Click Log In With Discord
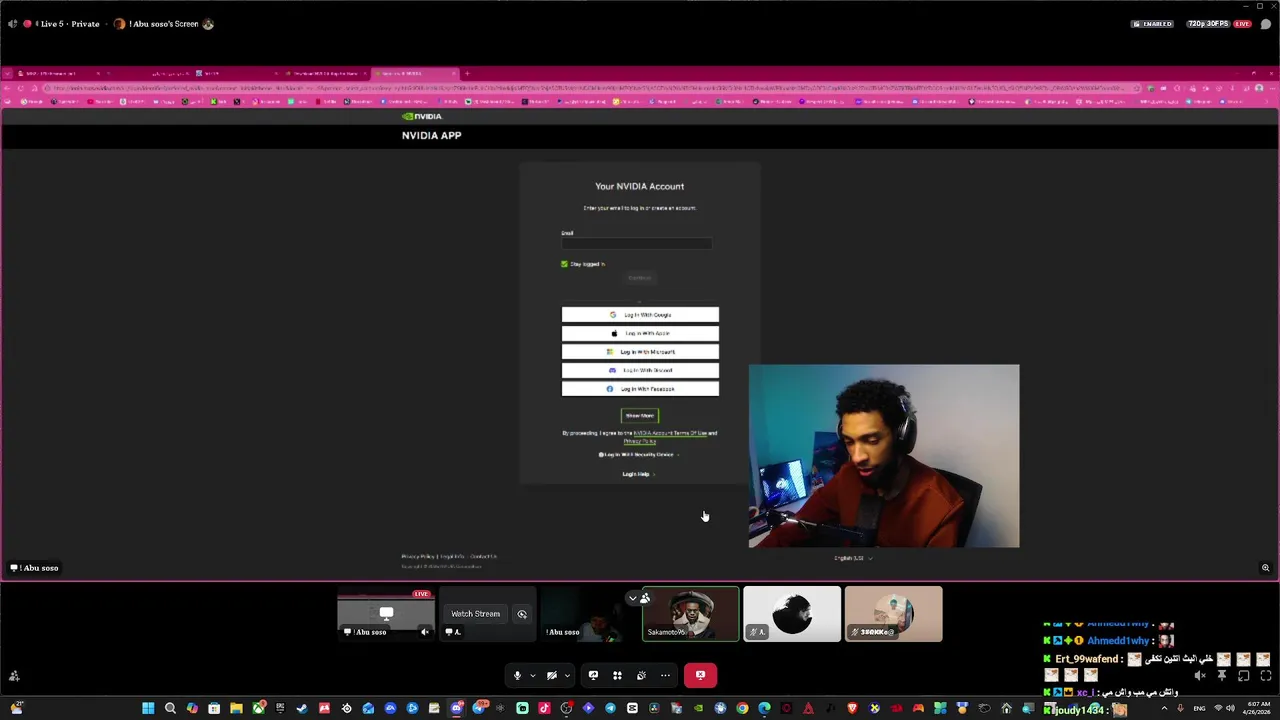 [640, 370]
